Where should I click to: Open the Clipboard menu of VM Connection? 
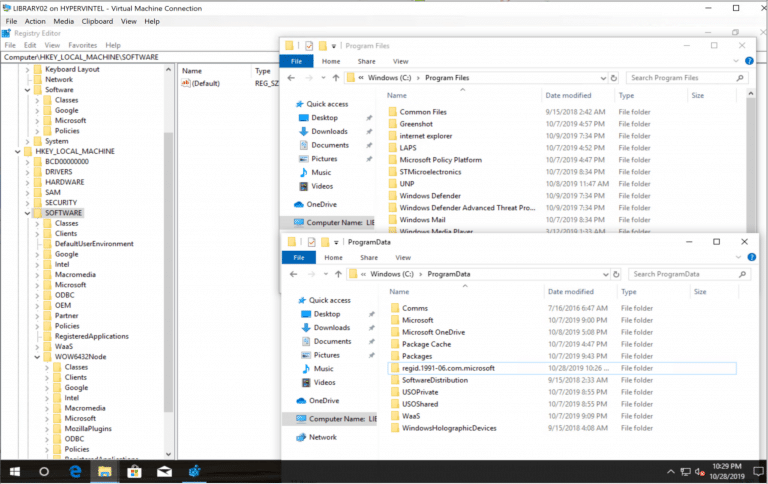click(x=97, y=20)
